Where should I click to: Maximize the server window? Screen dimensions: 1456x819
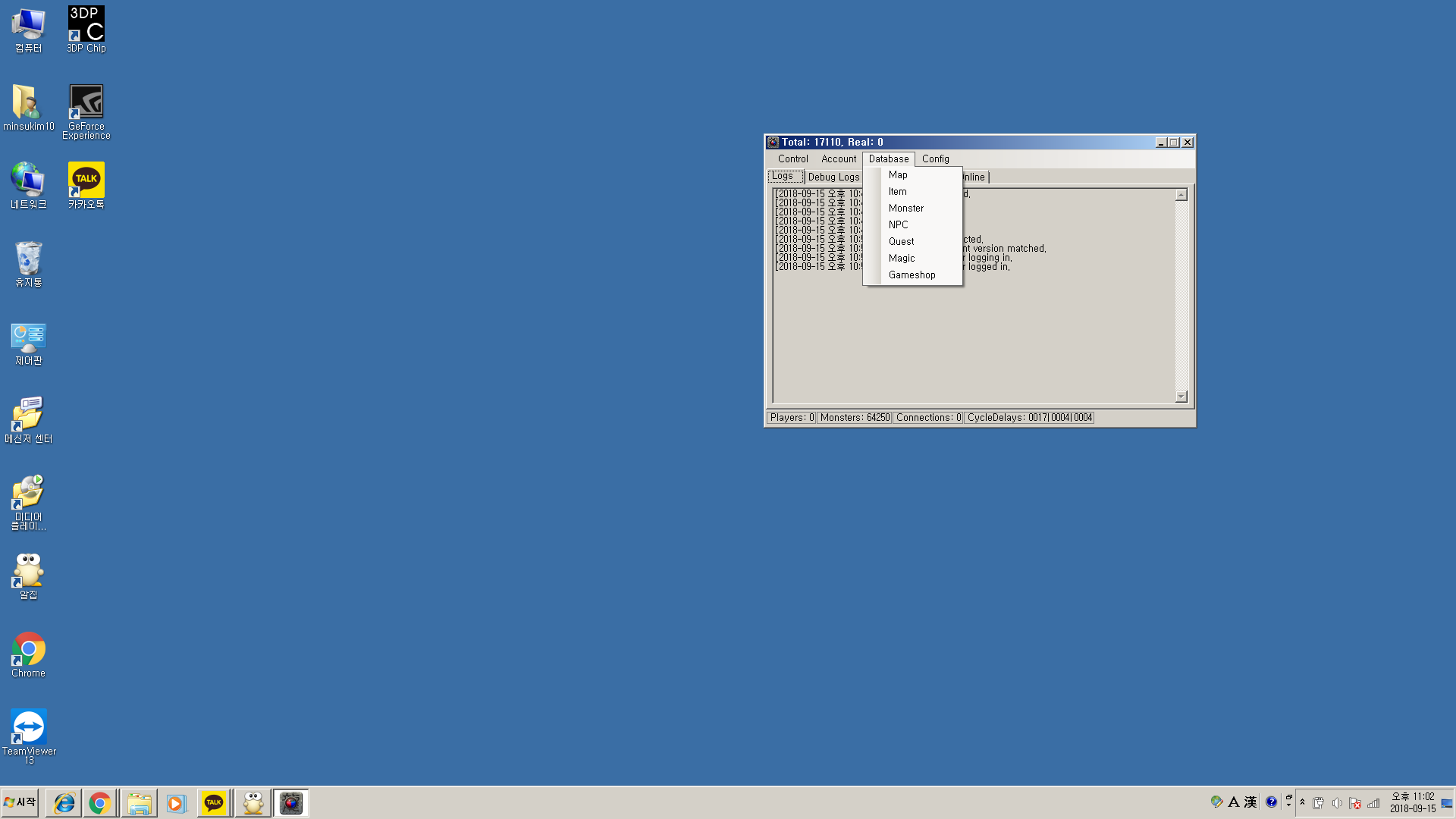1174,143
